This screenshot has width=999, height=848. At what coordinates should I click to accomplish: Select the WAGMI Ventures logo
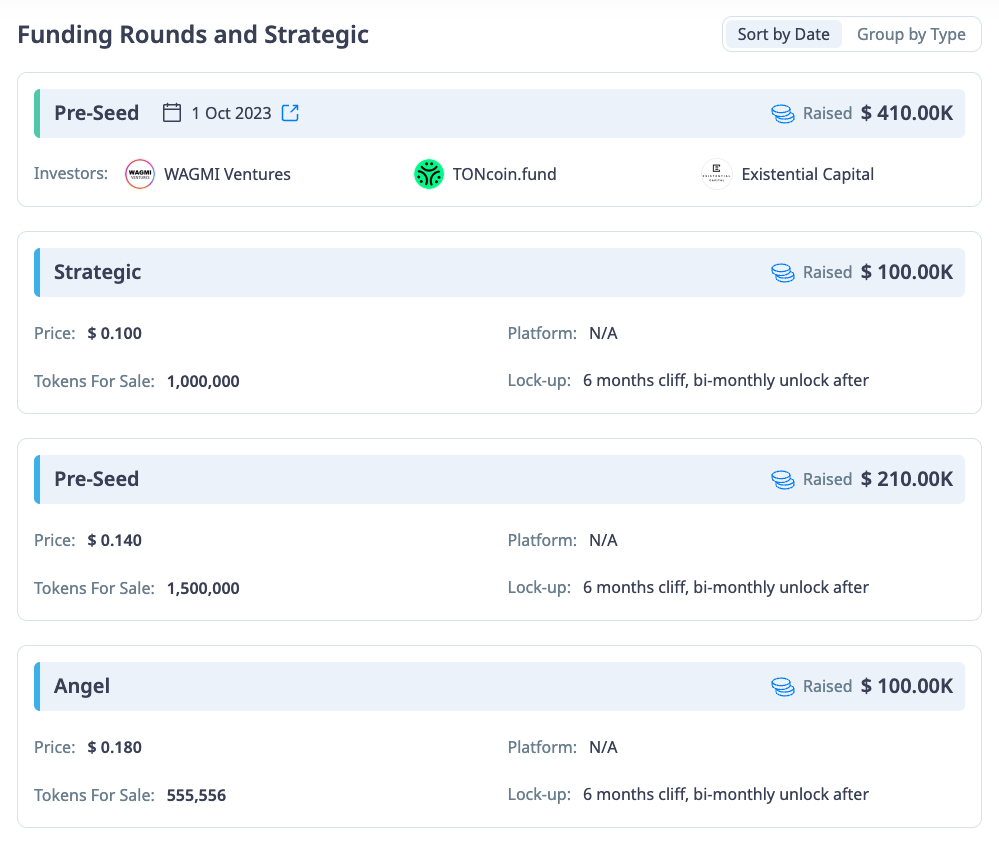pos(140,174)
